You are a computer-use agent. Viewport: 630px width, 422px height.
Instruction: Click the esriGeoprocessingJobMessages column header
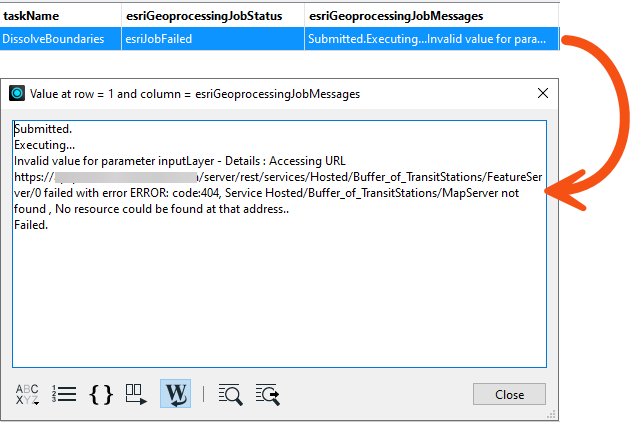pos(432,16)
